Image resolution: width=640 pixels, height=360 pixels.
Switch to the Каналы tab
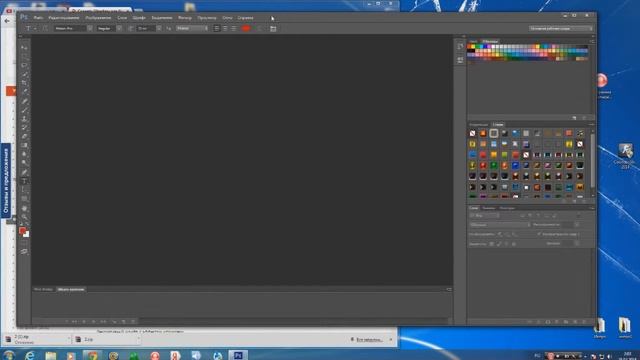click(489, 208)
